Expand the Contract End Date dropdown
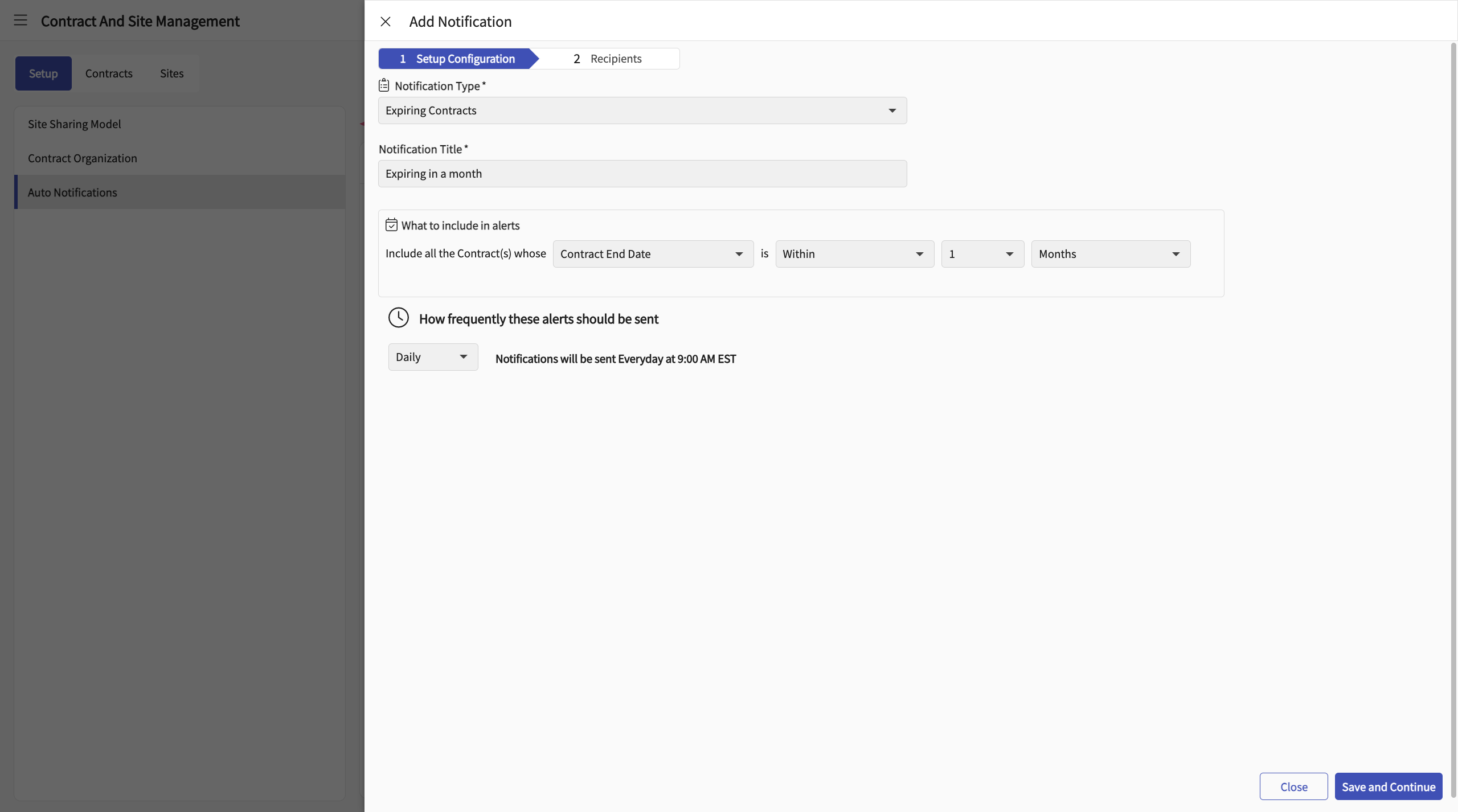The image size is (1458, 812). coord(653,254)
